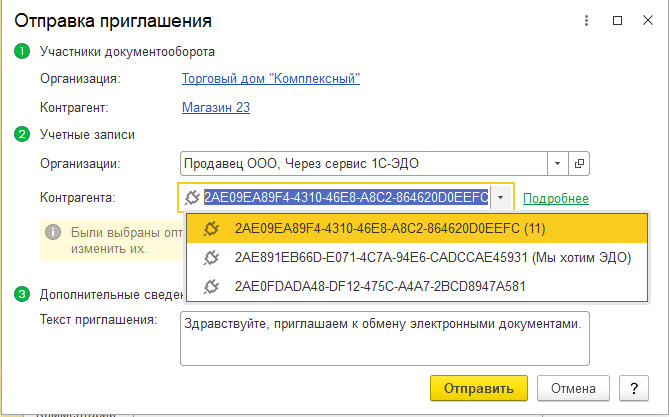
Task: Open the Магазин 23 link
Action: (216, 107)
